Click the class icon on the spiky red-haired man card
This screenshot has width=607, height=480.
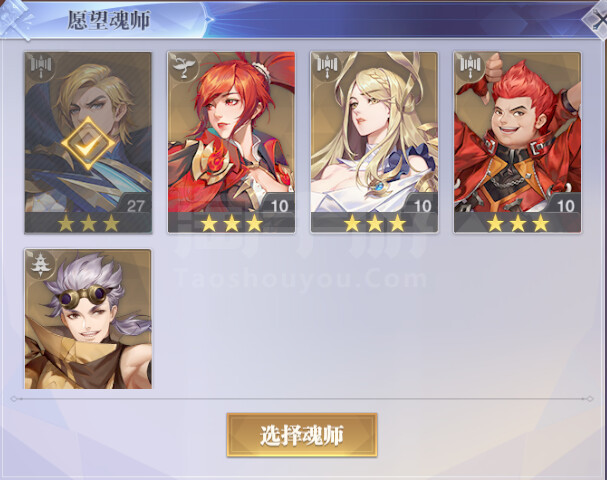[x=470, y=68]
